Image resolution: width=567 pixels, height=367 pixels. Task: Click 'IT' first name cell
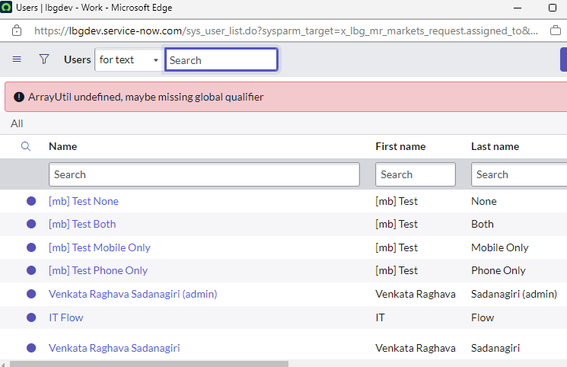[380, 317]
